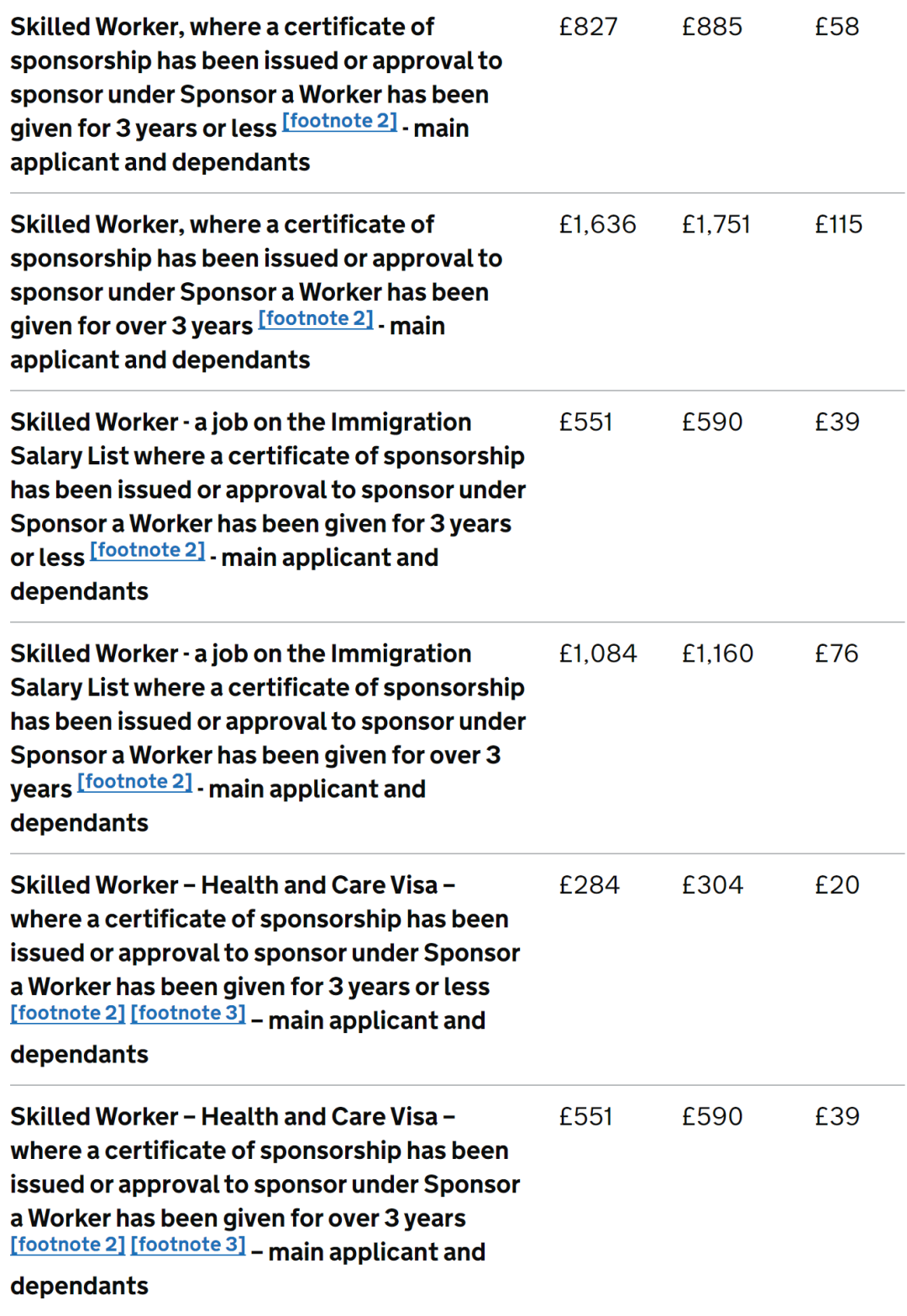Open footnote 2 in £284 Health and Care row
907x1316 pixels.
[x=68, y=1014]
